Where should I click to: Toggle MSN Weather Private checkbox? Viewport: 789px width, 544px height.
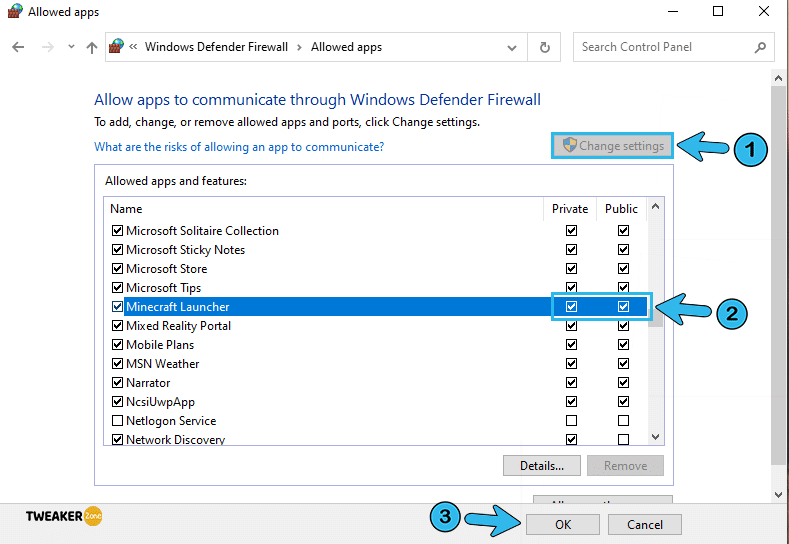tap(571, 363)
